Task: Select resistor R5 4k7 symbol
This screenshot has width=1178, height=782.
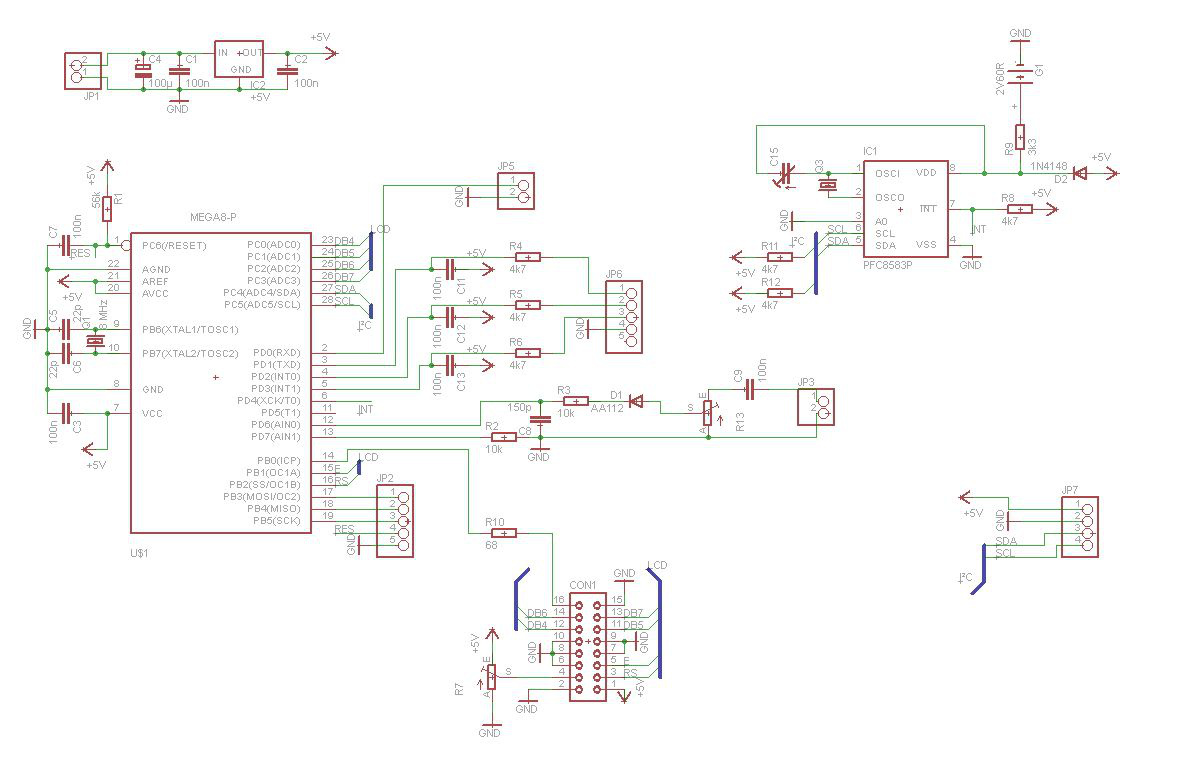Action: click(x=528, y=305)
